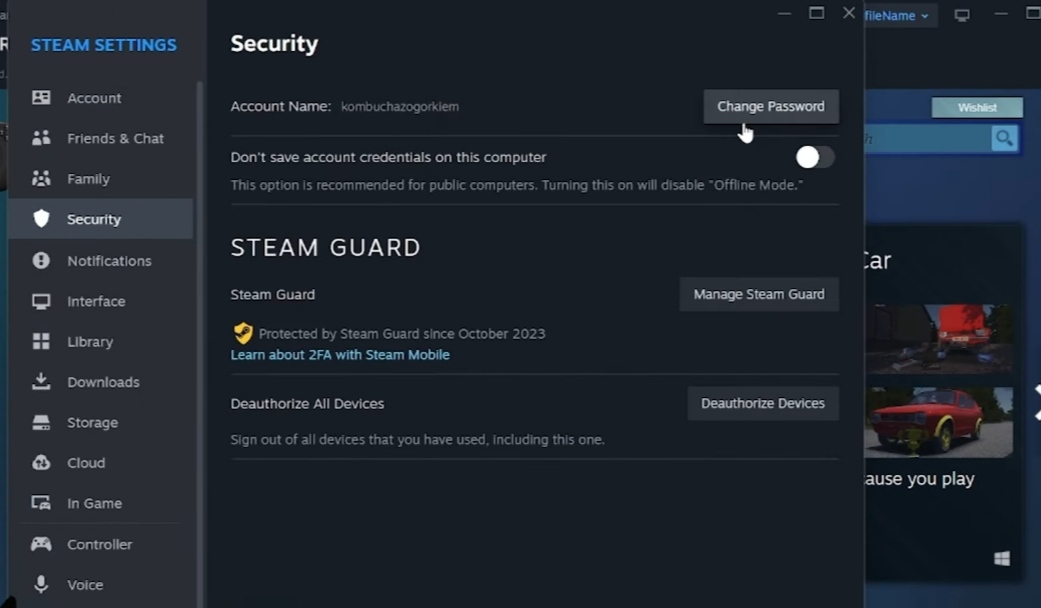Click the Friends & Chat people icon
Viewport: 1041px width, 608px height.
click(x=41, y=138)
